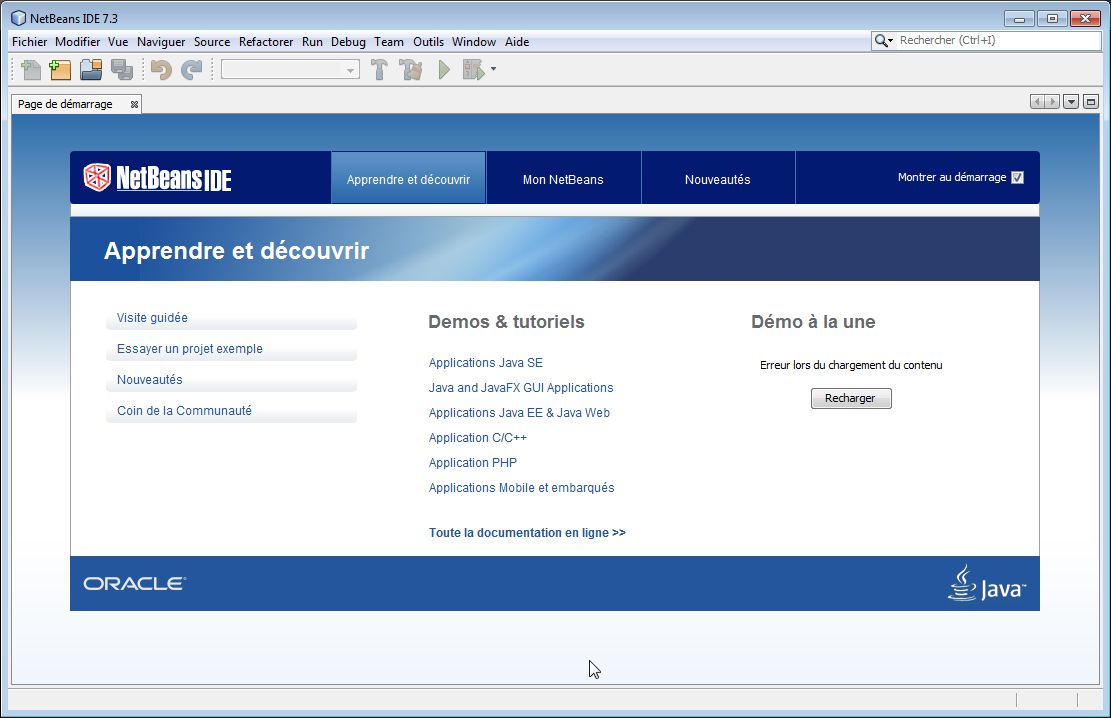This screenshot has height=718, width=1111.
Task: Open the Run menu
Action: click(x=312, y=42)
